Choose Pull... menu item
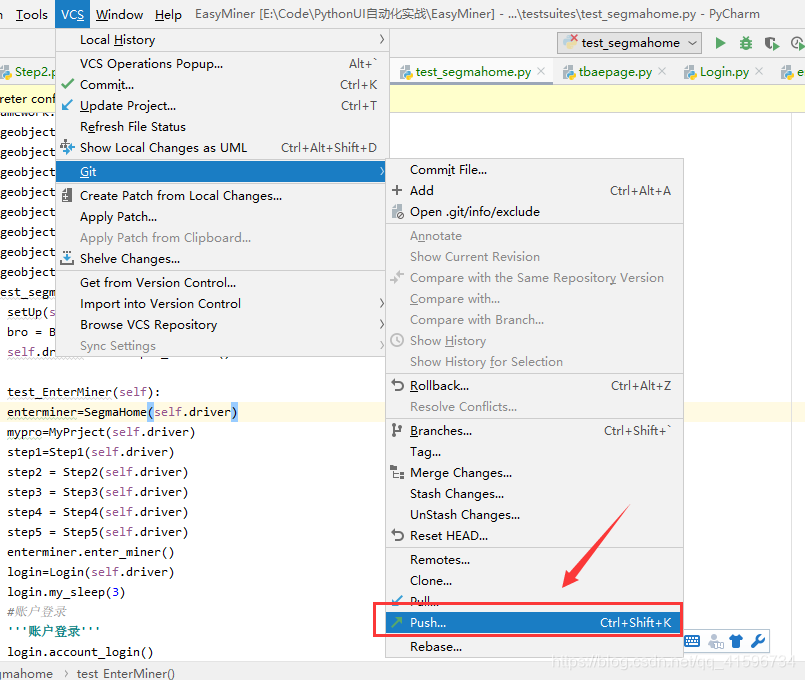This screenshot has height=680, width=805. click(534, 600)
